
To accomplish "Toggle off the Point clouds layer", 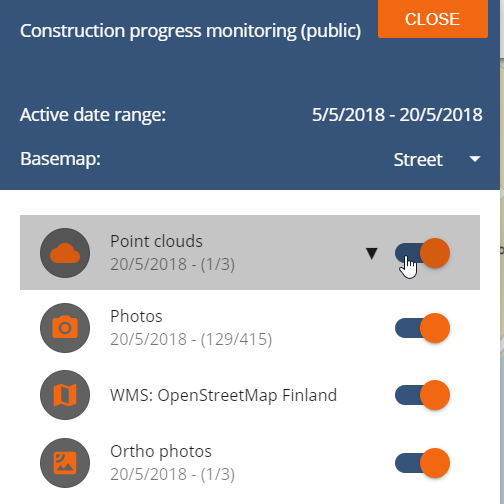I will coord(422,253).
